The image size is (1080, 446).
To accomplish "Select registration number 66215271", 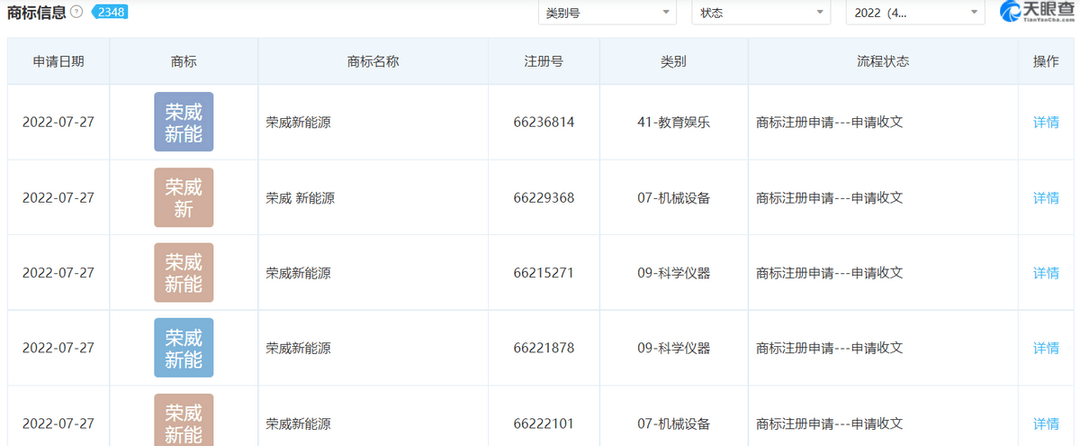I will (544, 273).
